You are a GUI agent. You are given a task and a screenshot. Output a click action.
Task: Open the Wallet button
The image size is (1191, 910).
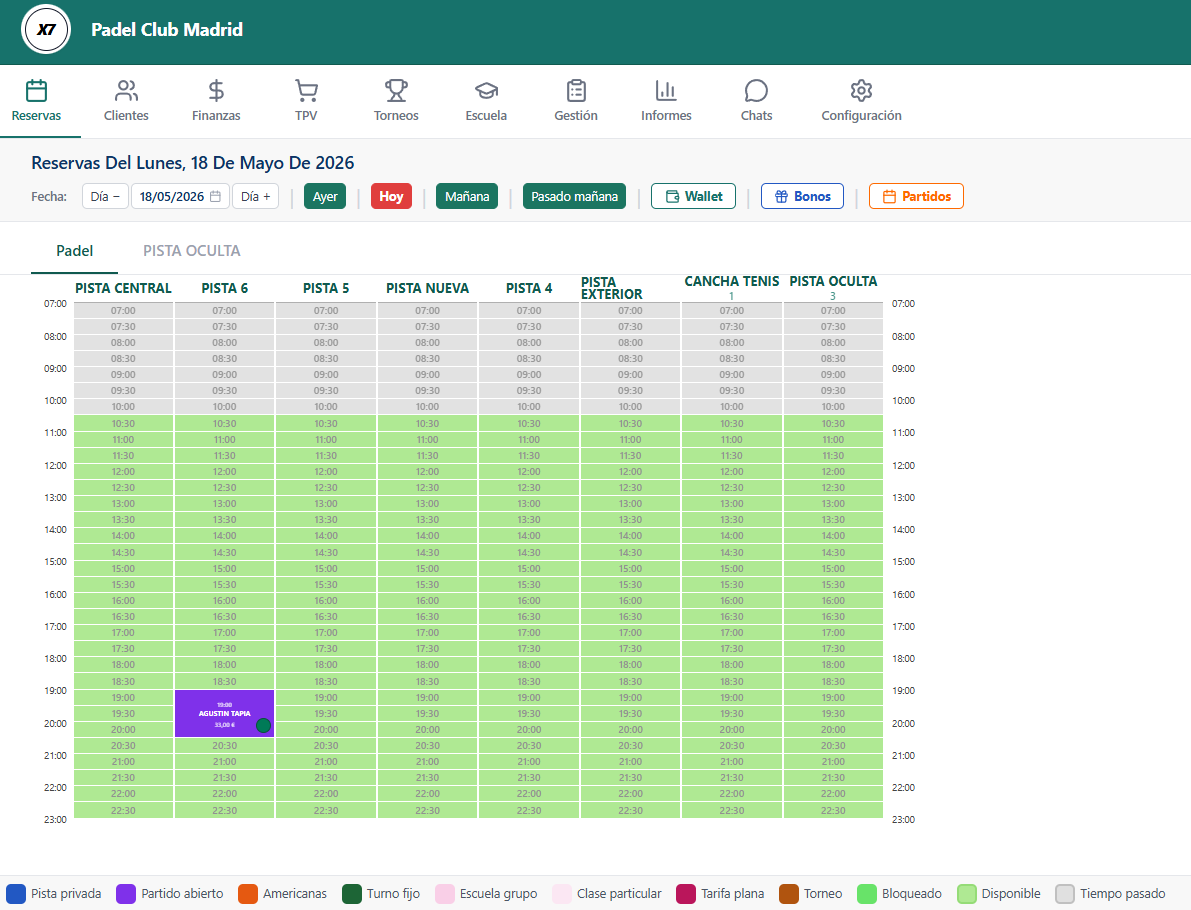(x=693, y=196)
